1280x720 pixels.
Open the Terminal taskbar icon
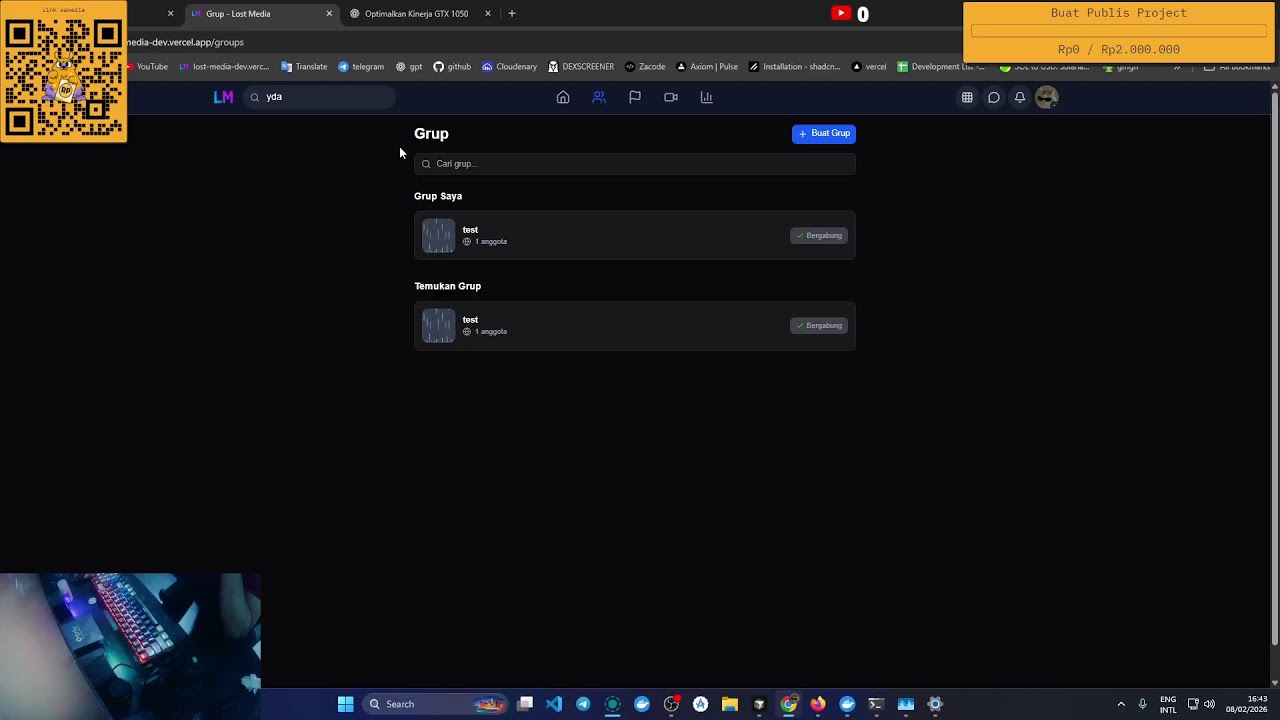(x=876, y=704)
